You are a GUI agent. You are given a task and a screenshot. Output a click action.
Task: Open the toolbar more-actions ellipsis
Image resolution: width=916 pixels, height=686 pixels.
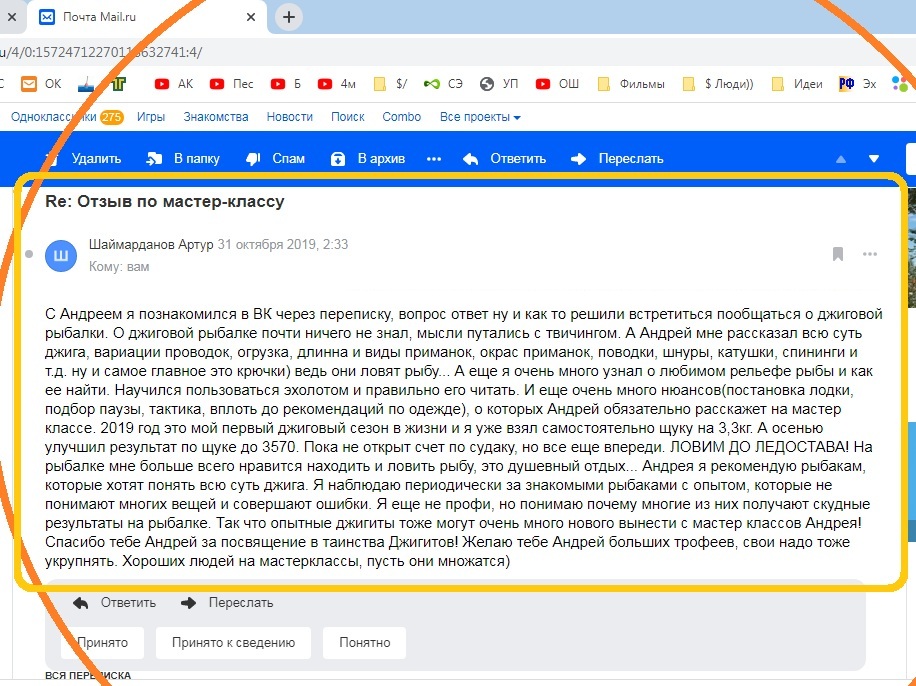point(434,159)
